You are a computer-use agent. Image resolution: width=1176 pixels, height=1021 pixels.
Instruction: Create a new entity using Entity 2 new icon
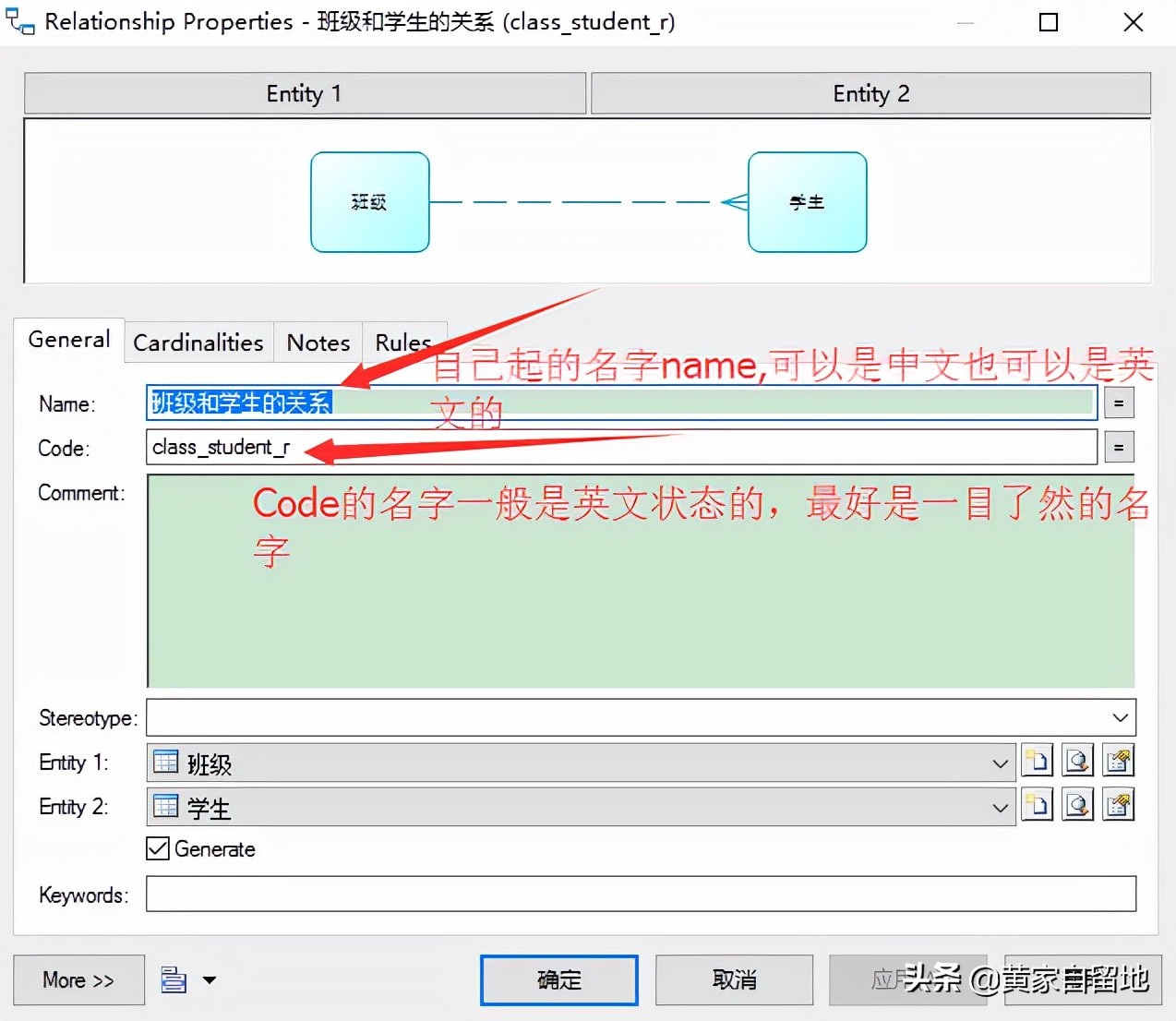1037,804
